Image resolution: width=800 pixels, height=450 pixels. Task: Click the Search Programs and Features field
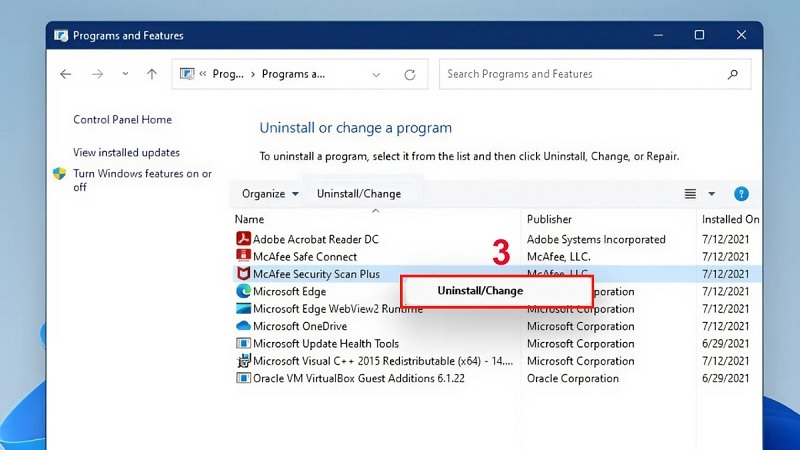(x=582, y=74)
